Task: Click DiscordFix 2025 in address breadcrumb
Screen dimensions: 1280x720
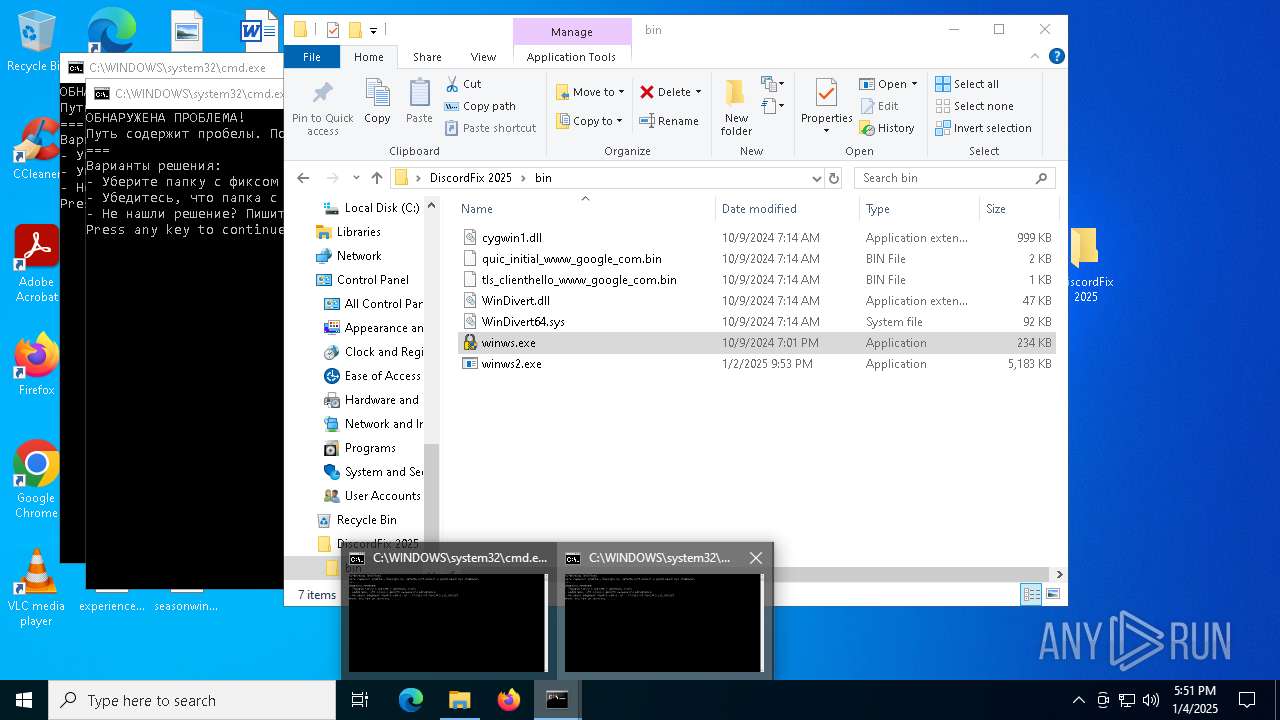Action: (470, 178)
